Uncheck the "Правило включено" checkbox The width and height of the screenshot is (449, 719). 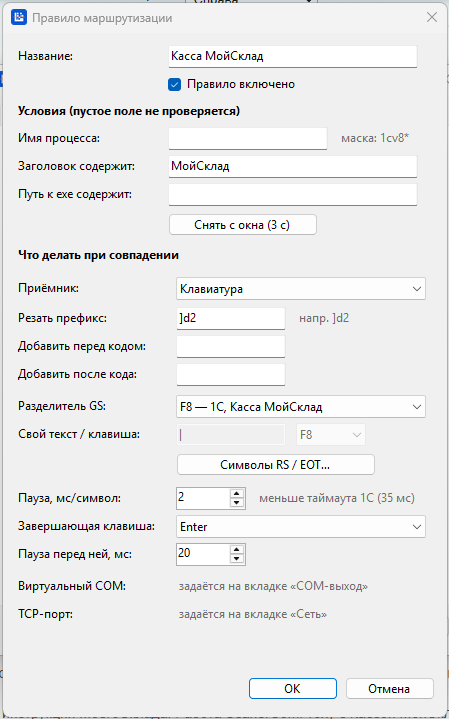[x=174, y=84]
